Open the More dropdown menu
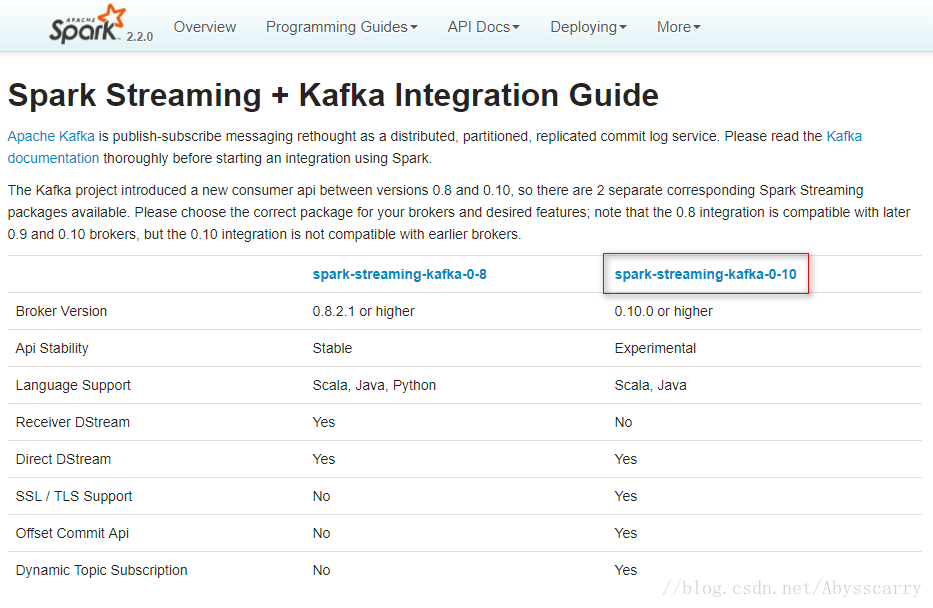 click(678, 27)
